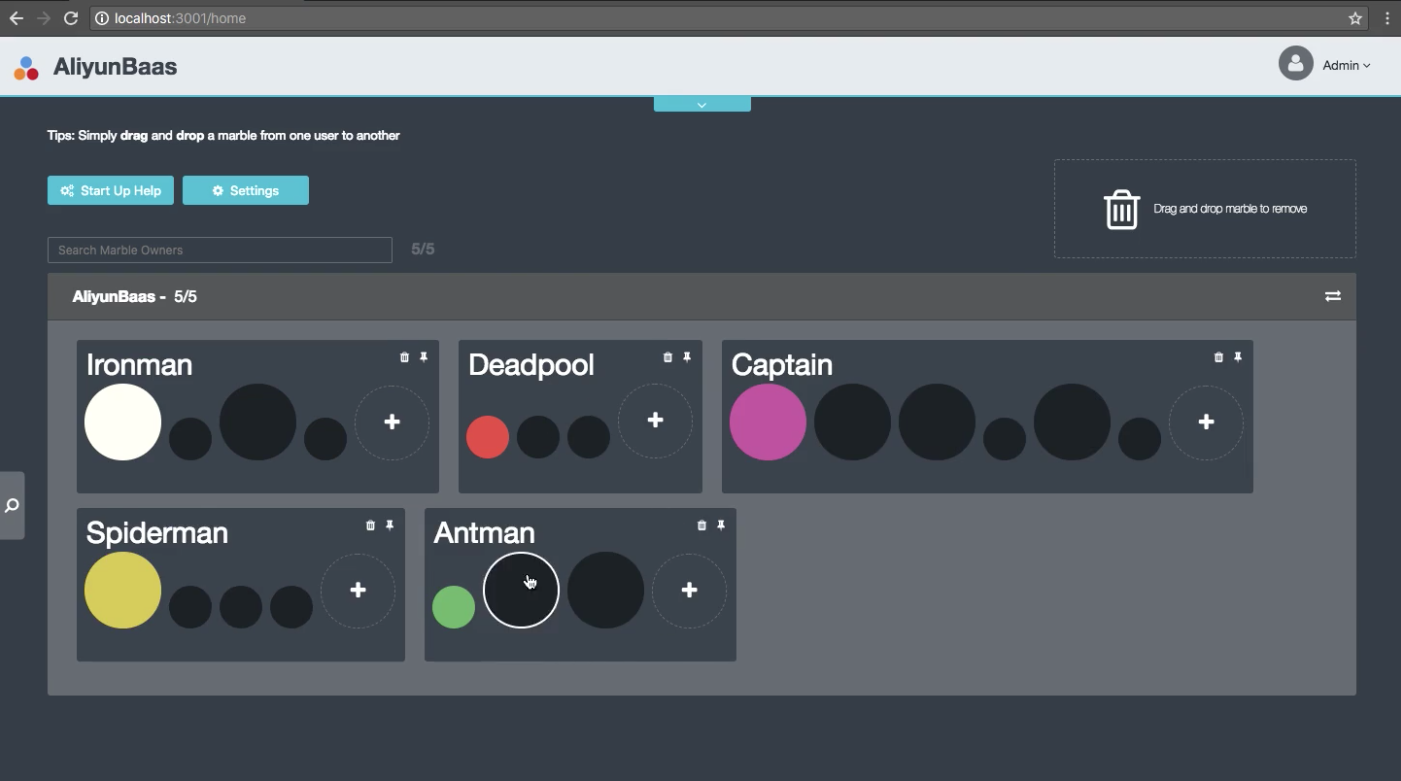Screen dimensions: 1401x781
Task: Bookmark the page with star icon
Action: click(x=1355, y=18)
